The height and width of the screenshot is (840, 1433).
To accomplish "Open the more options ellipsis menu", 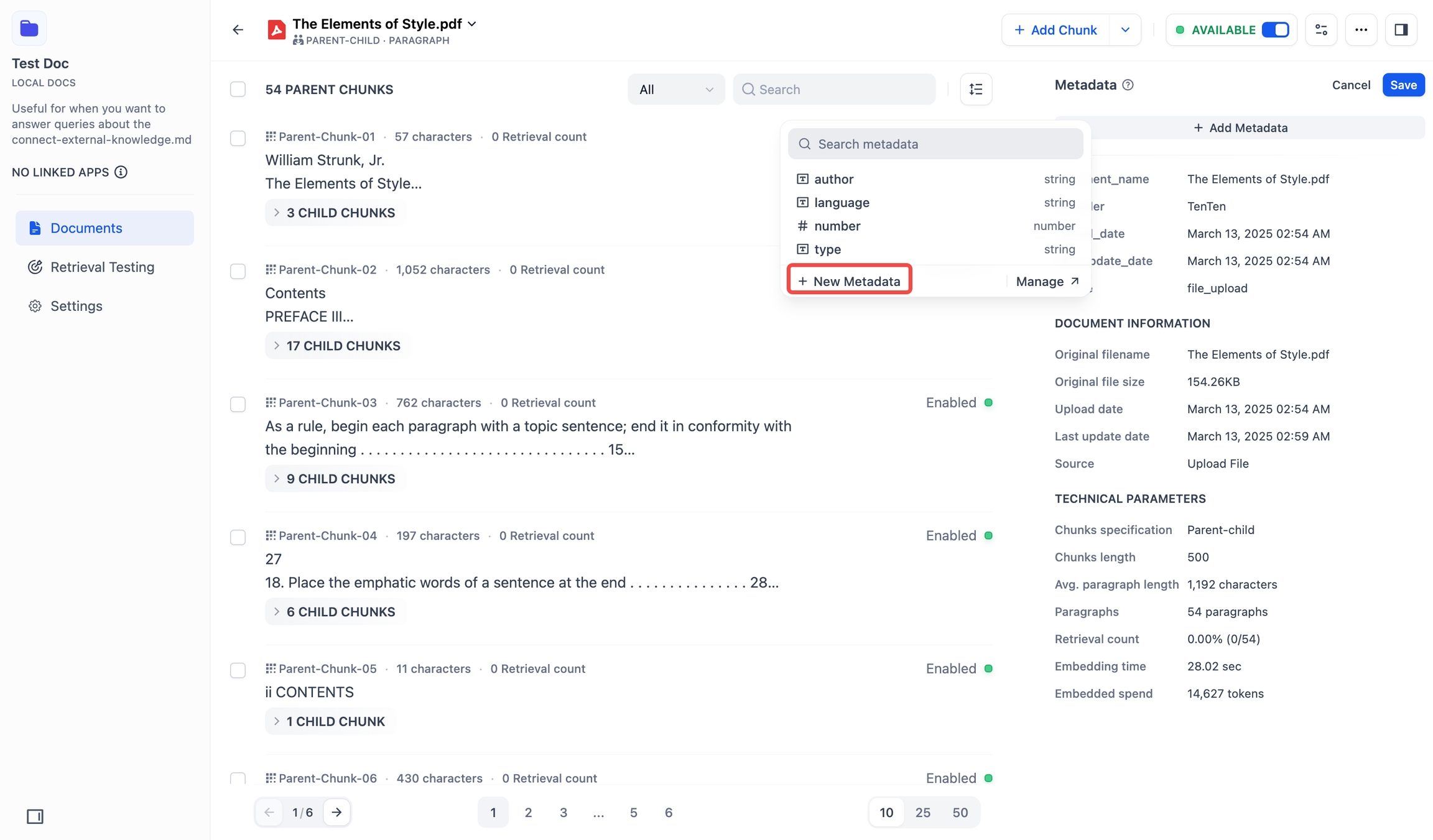I will click(1361, 30).
